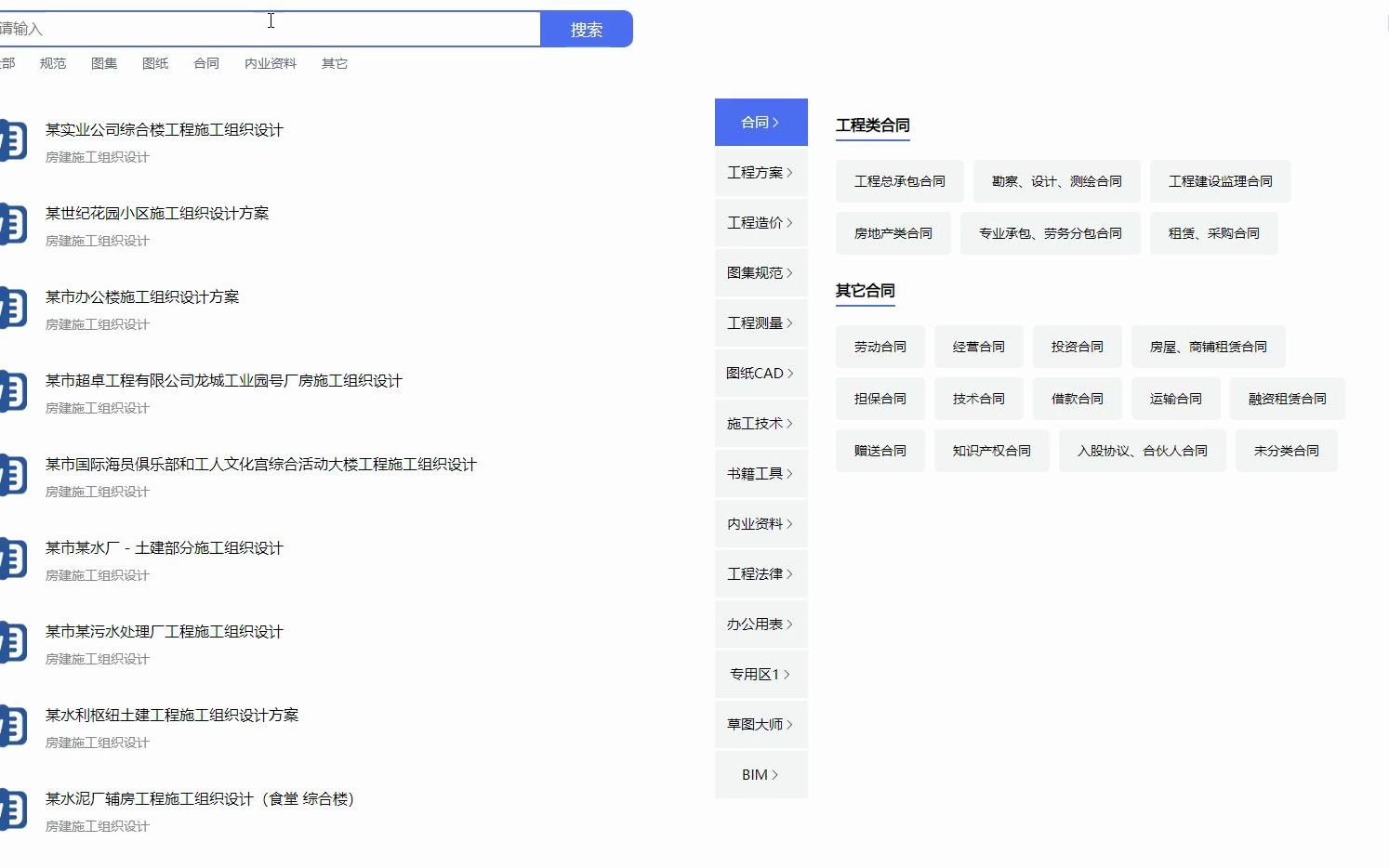Screen dimensions: 1389x868
Task: Click the document icon beside 某市超卓工程有限公司龙城工业园
Action: coord(13,391)
